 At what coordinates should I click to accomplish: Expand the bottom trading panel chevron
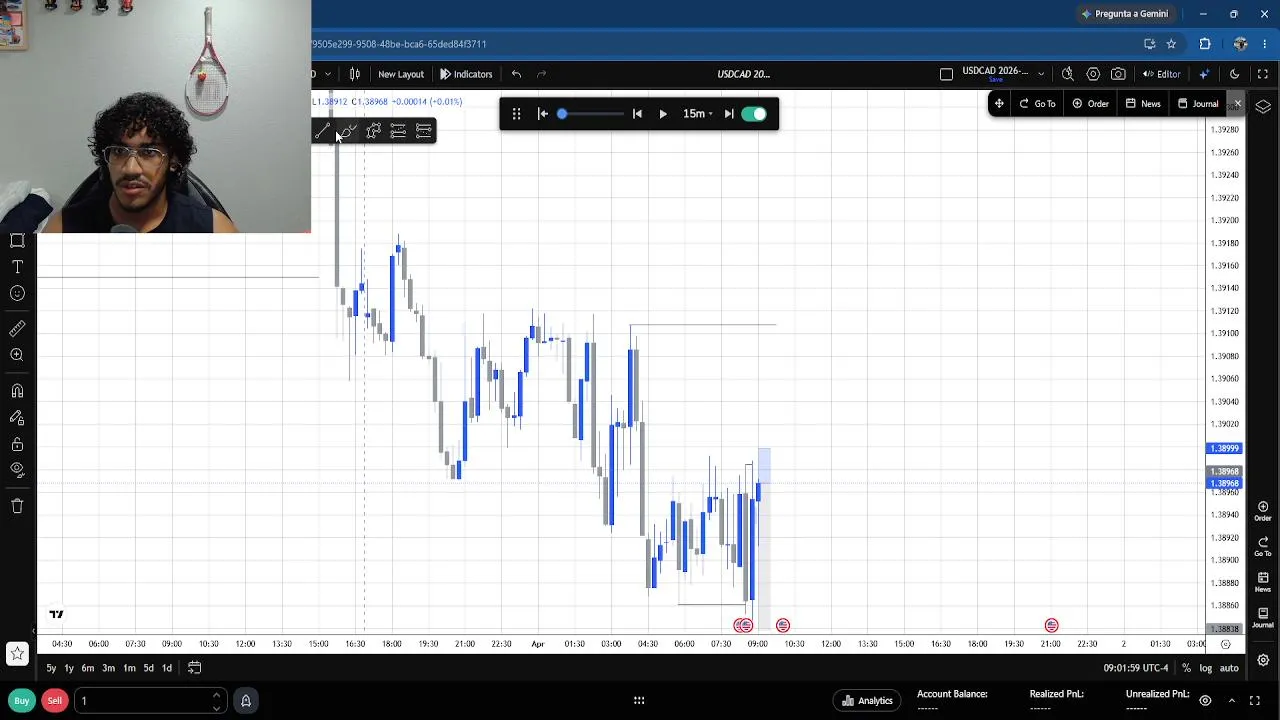click(x=1231, y=701)
